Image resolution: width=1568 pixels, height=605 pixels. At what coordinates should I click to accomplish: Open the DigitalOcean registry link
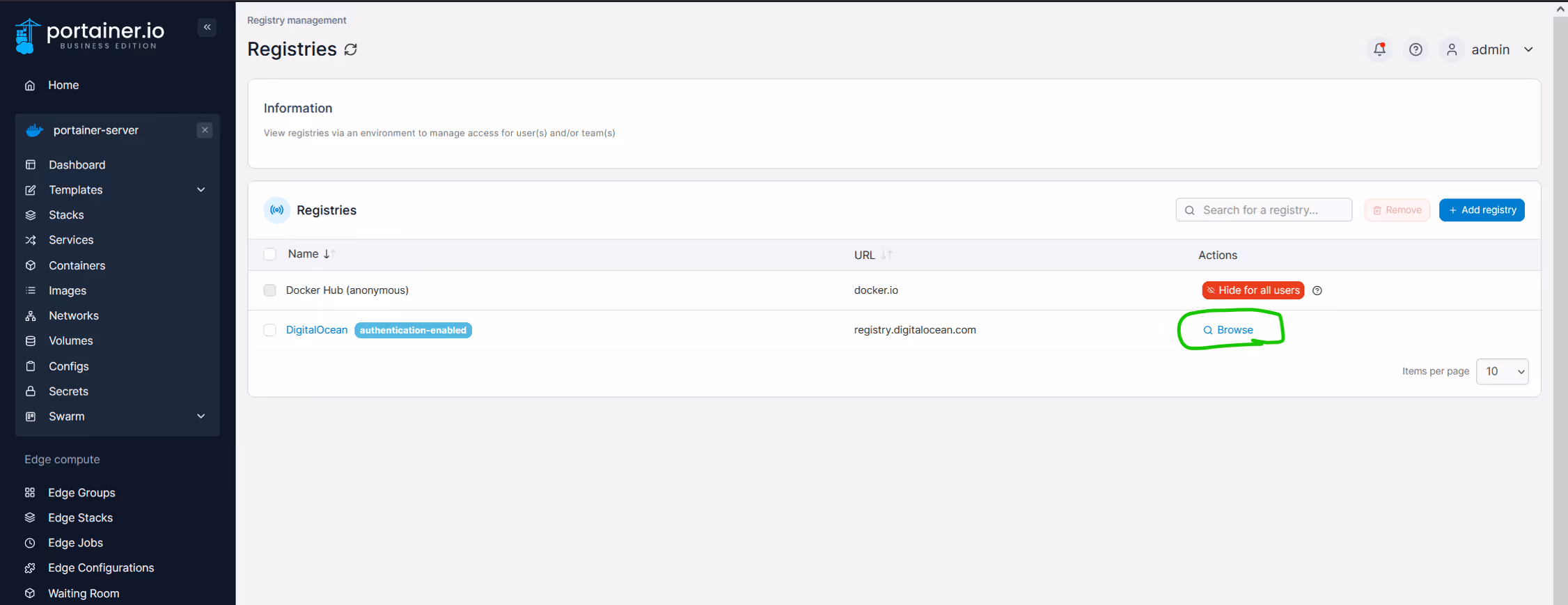[x=317, y=330]
